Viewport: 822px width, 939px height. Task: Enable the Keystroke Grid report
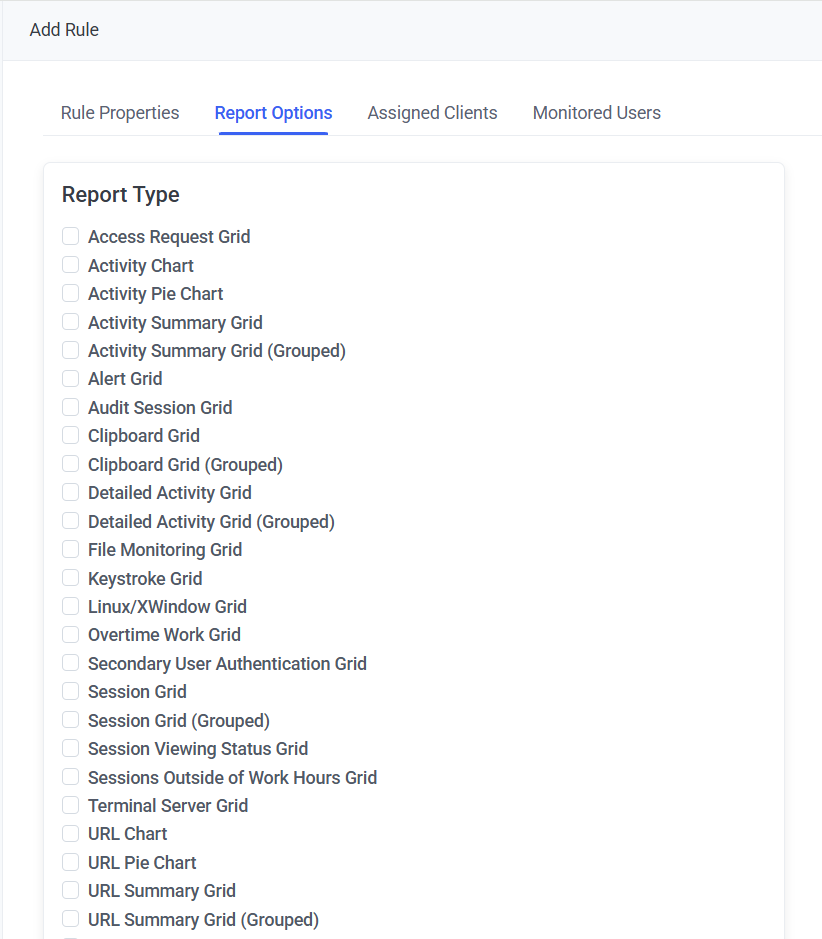tap(71, 578)
